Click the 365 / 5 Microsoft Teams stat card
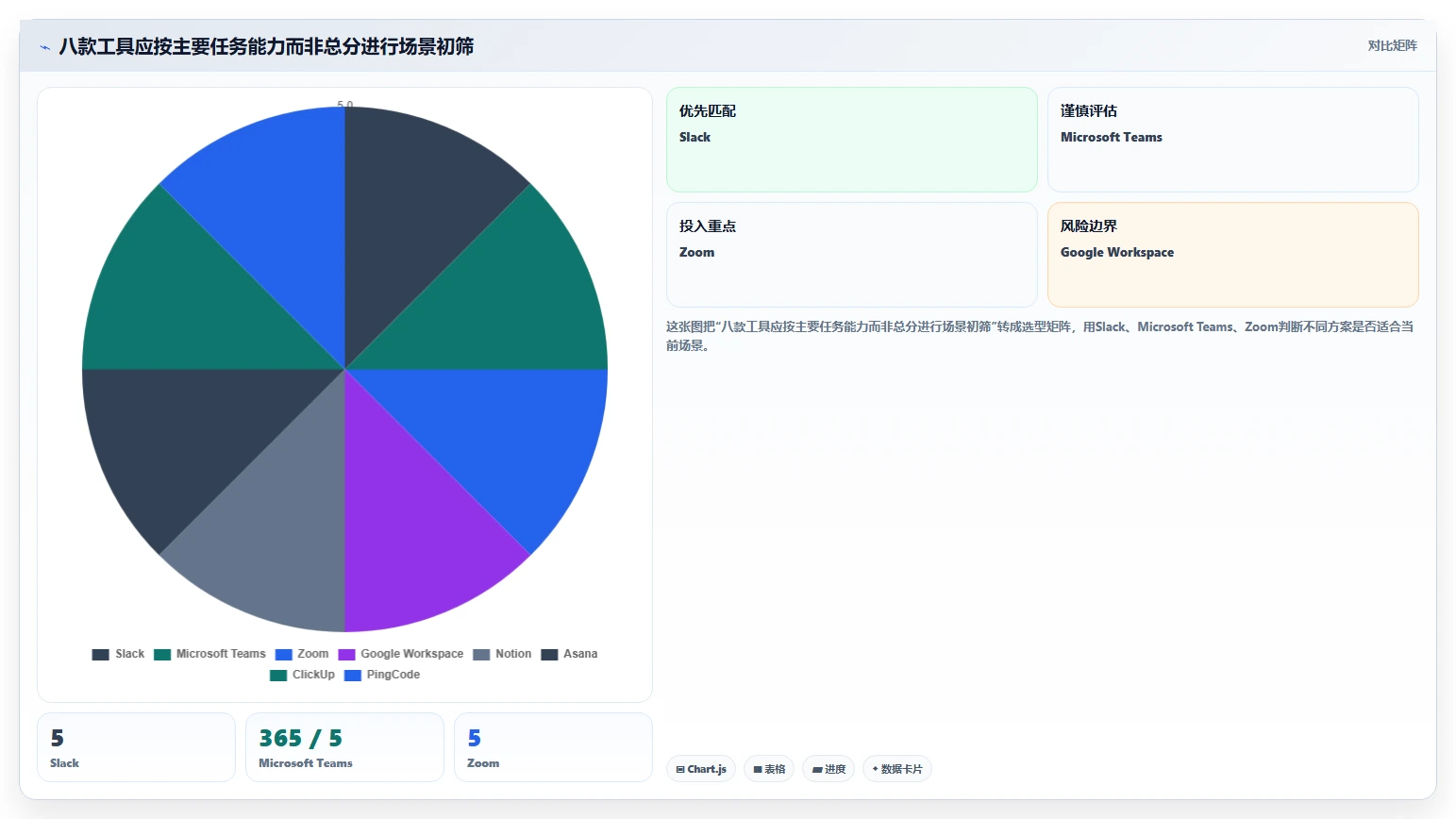Viewport: 1456px width, 819px height. tap(344, 747)
